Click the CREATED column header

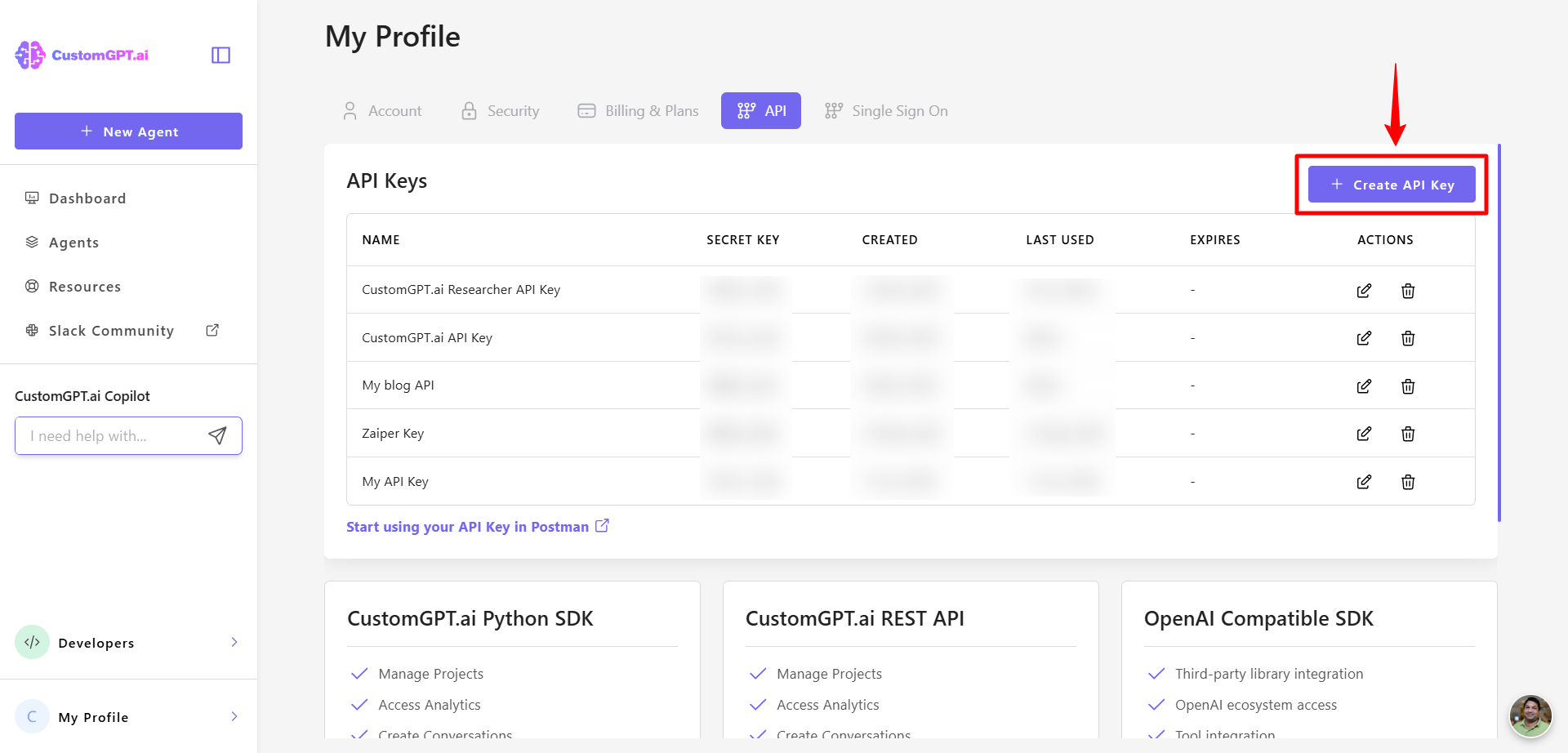[890, 240]
